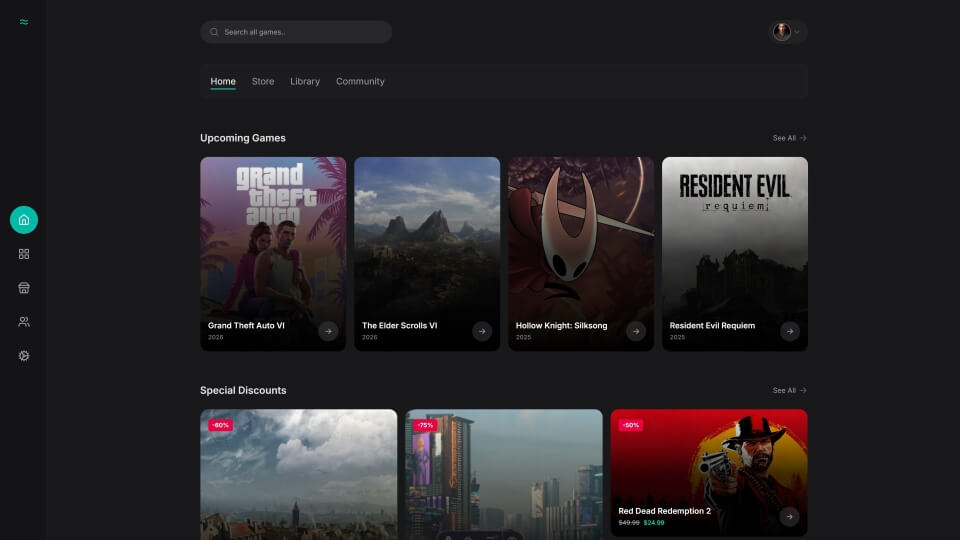This screenshot has width=960, height=540.
Task: Open the -60% discounted game card
Action: [x=299, y=474]
